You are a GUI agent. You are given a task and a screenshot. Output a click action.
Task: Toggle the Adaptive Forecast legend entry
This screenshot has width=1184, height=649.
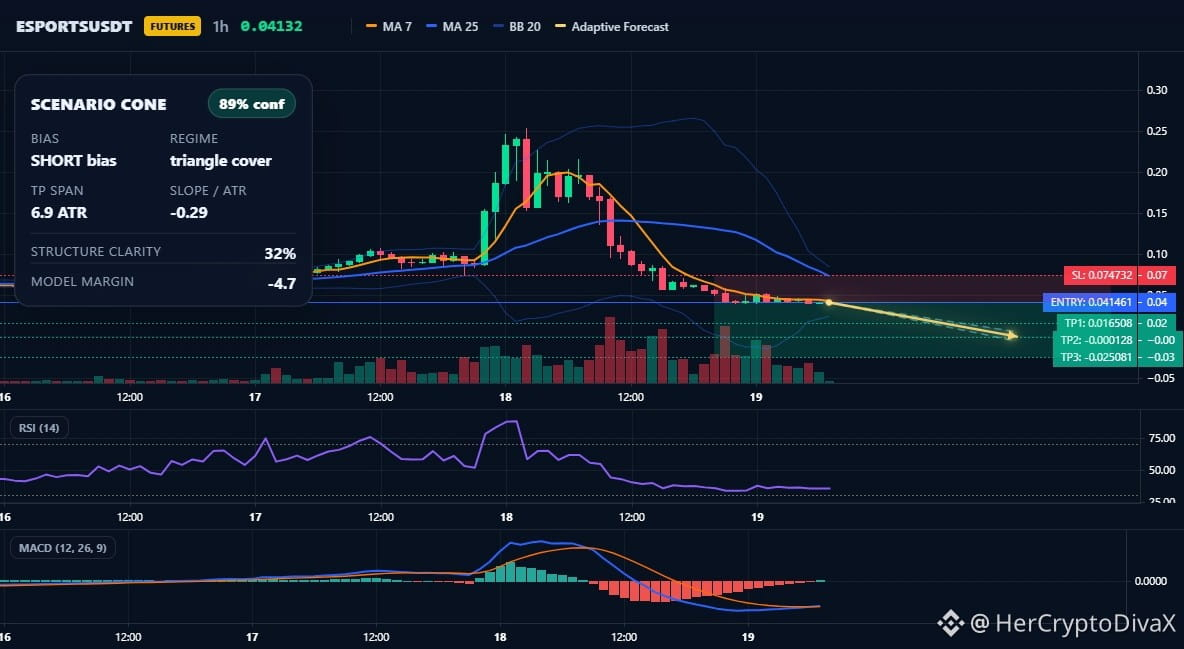pyautogui.click(x=612, y=26)
